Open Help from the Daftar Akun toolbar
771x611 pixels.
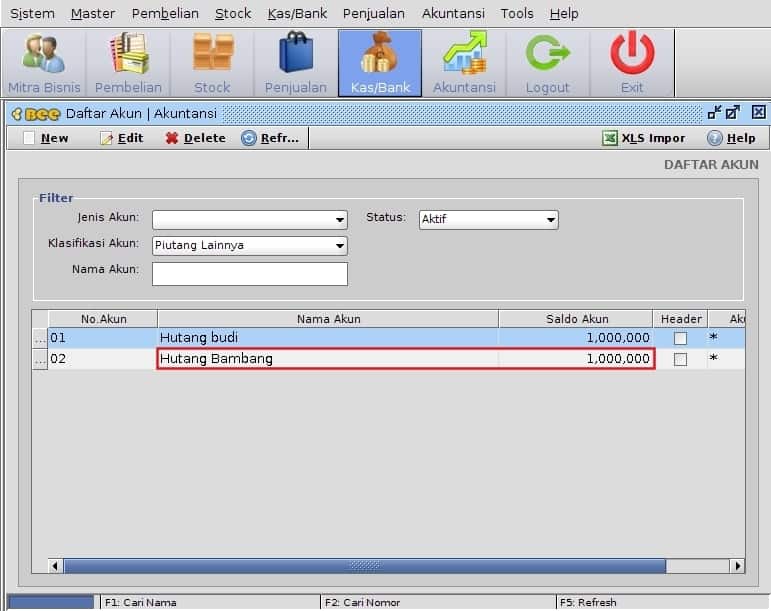pyautogui.click(x=731, y=138)
